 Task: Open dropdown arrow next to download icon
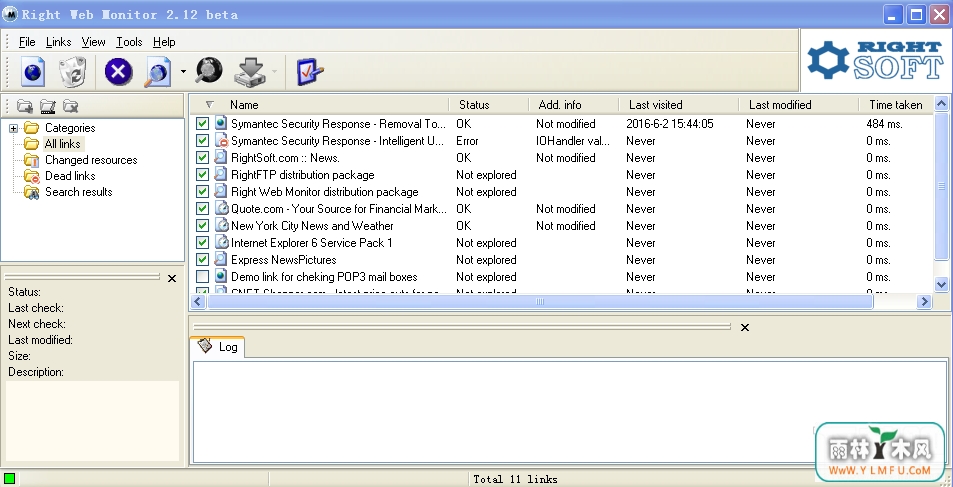[x=274, y=72]
